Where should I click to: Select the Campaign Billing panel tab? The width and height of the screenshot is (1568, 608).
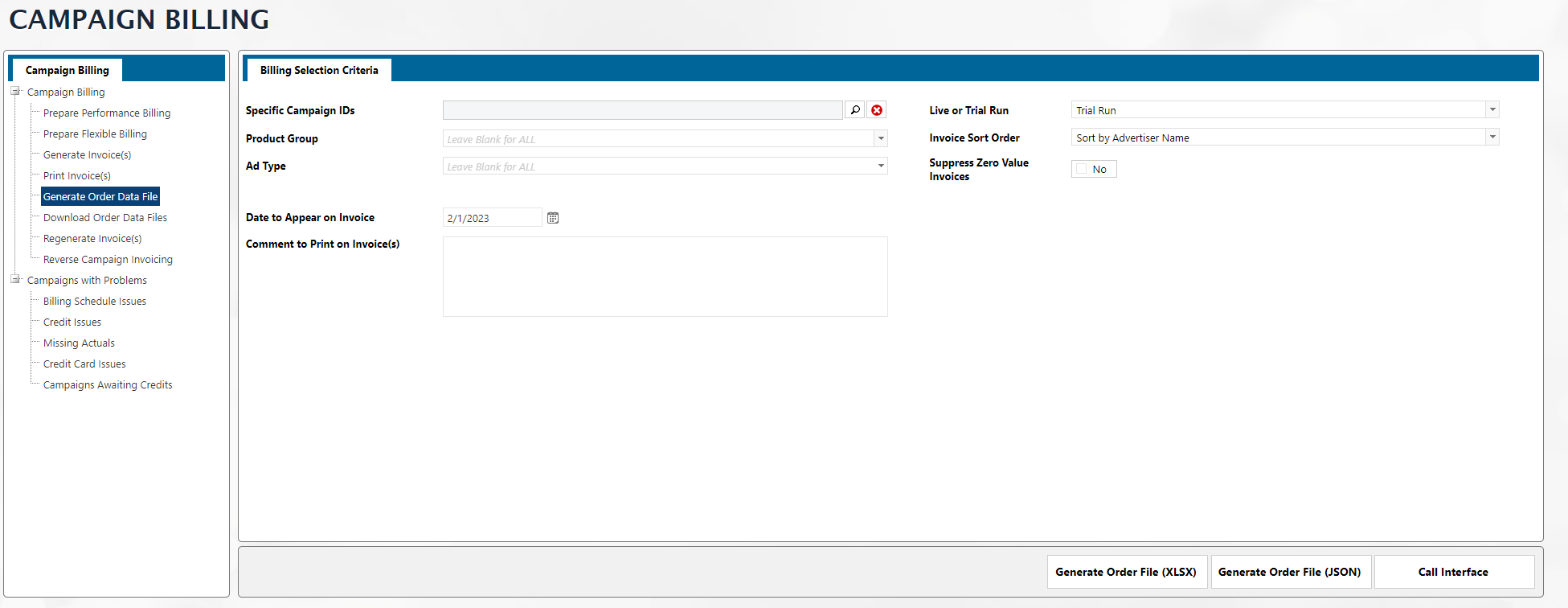click(x=67, y=71)
